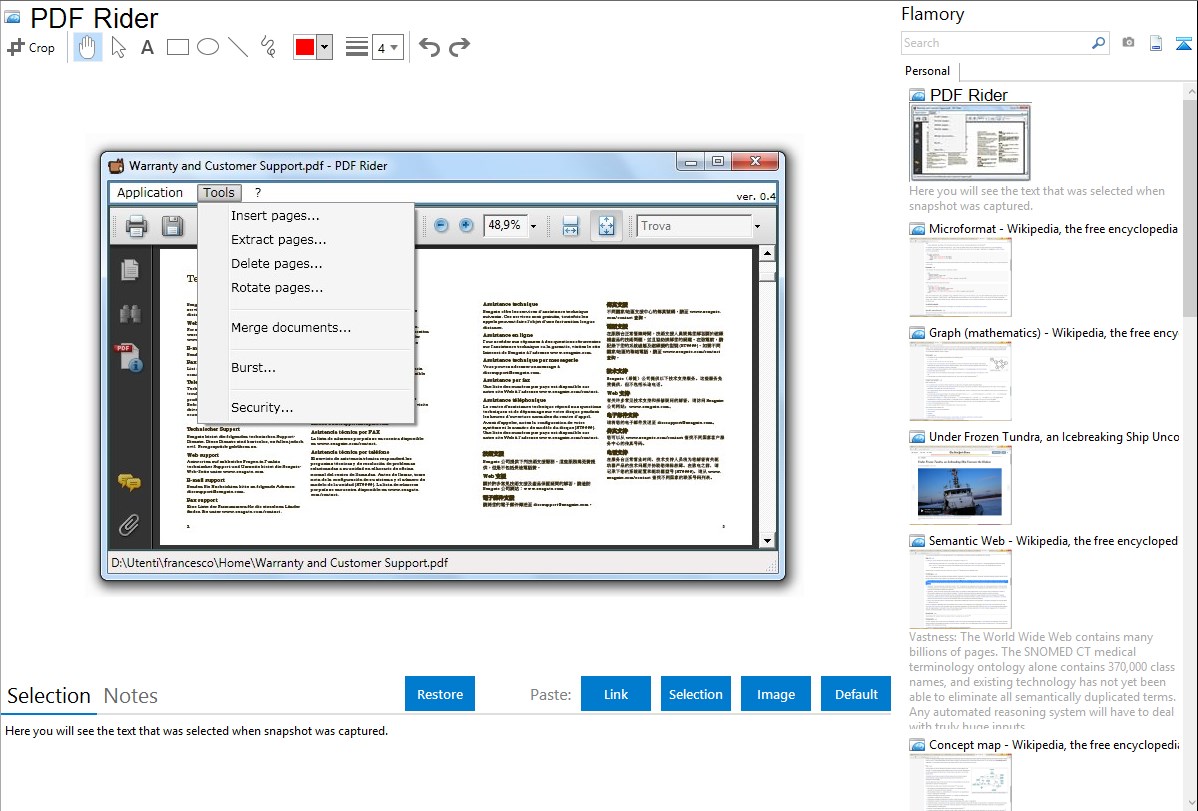Click the fit width icon

coord(570,225)
